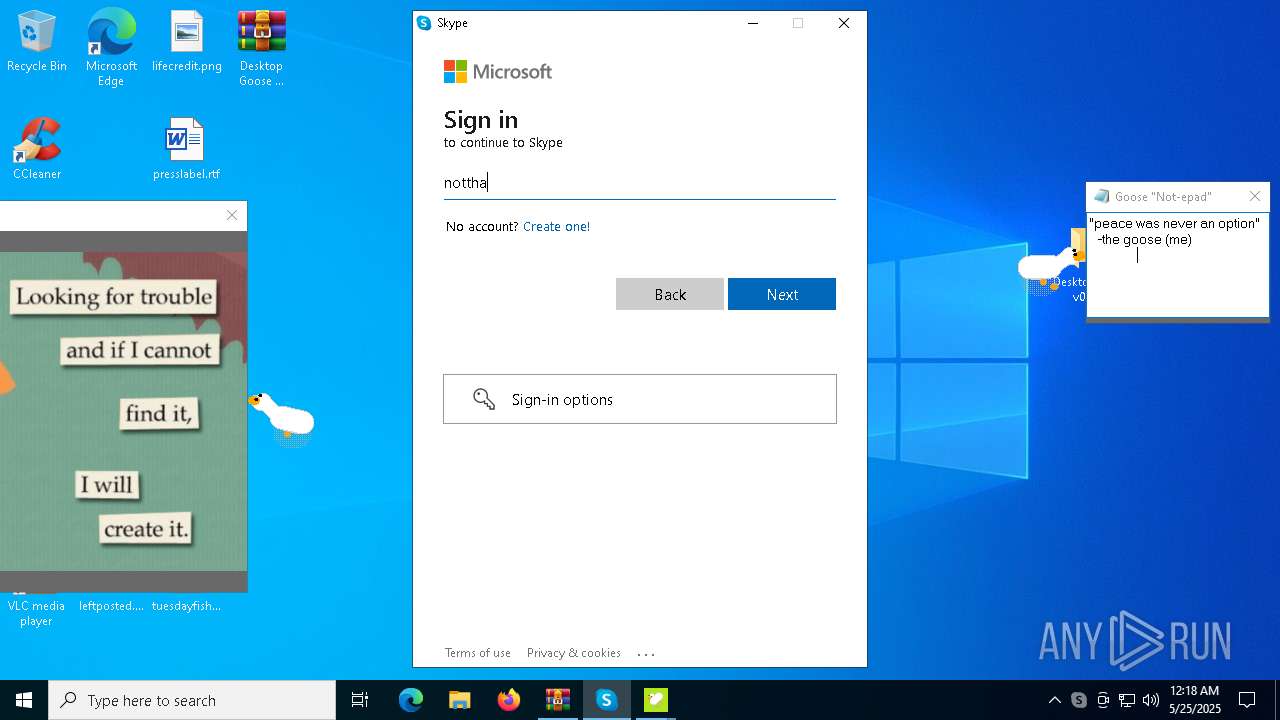Click the tray icon right of Skype
Image resolution: width=1280 pixels, height=720 pixels.
point(1103,700)
